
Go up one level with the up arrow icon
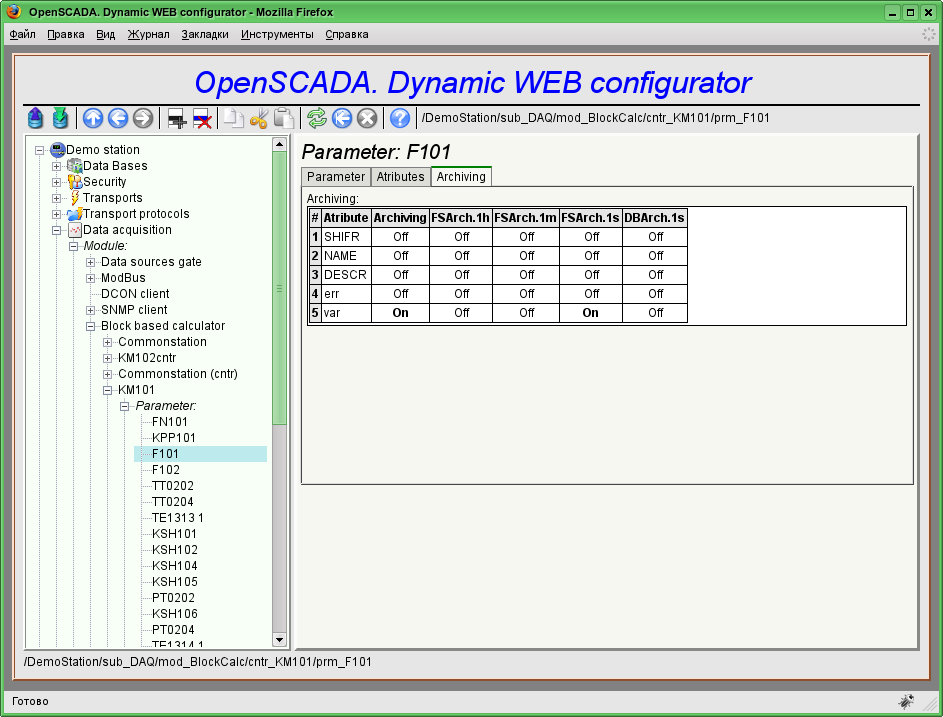pos(93,118)
